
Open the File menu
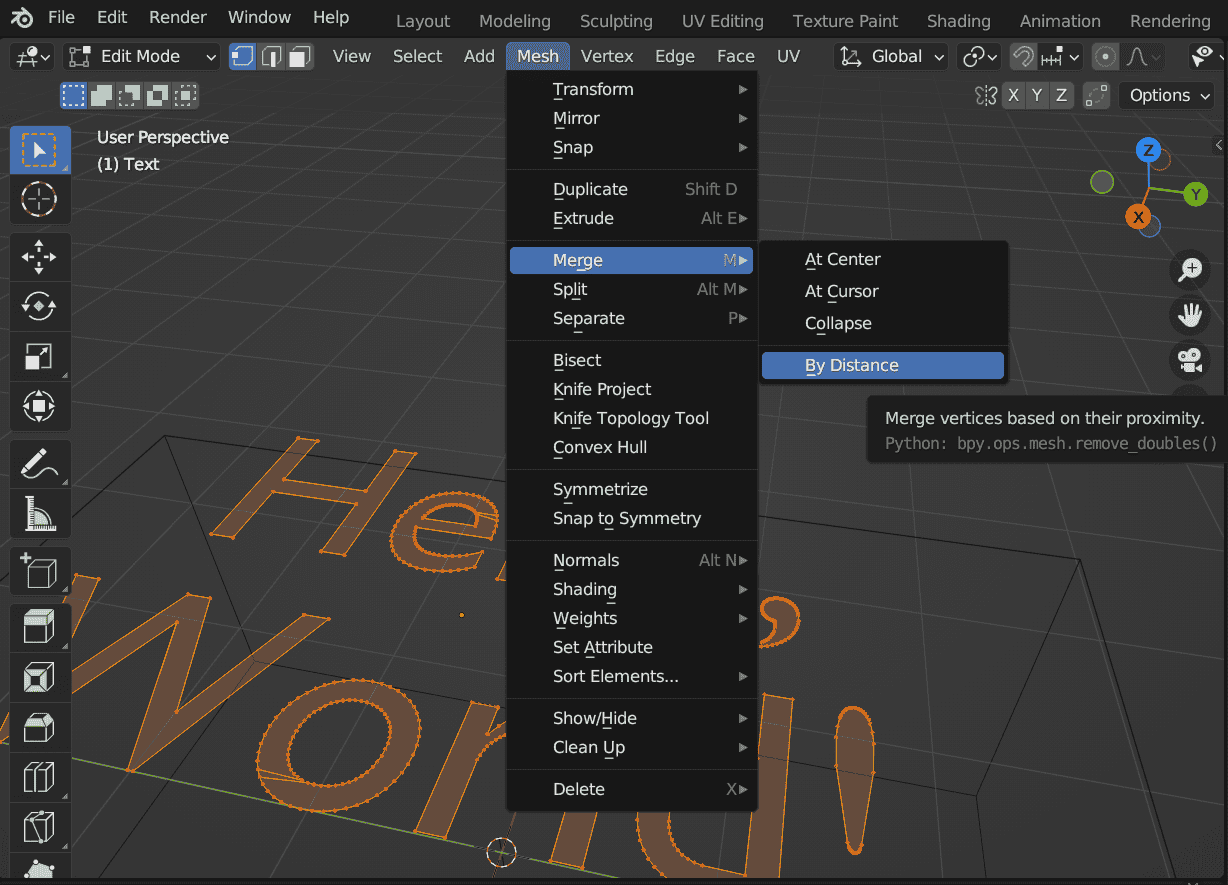pos(61,17)
